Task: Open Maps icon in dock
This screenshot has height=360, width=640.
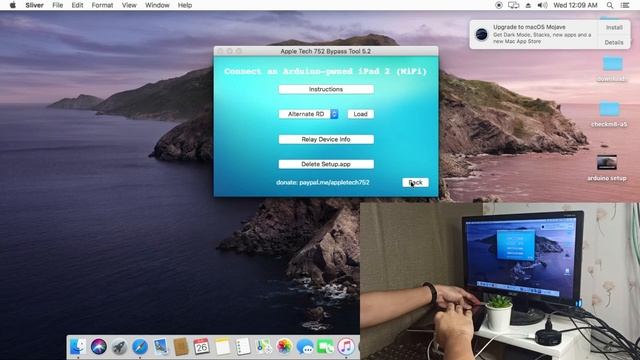Action: tap(264, 347)
